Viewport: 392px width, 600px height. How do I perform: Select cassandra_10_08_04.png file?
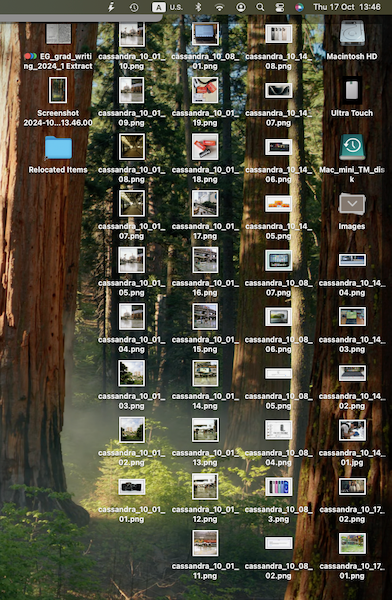click(278, 430)
